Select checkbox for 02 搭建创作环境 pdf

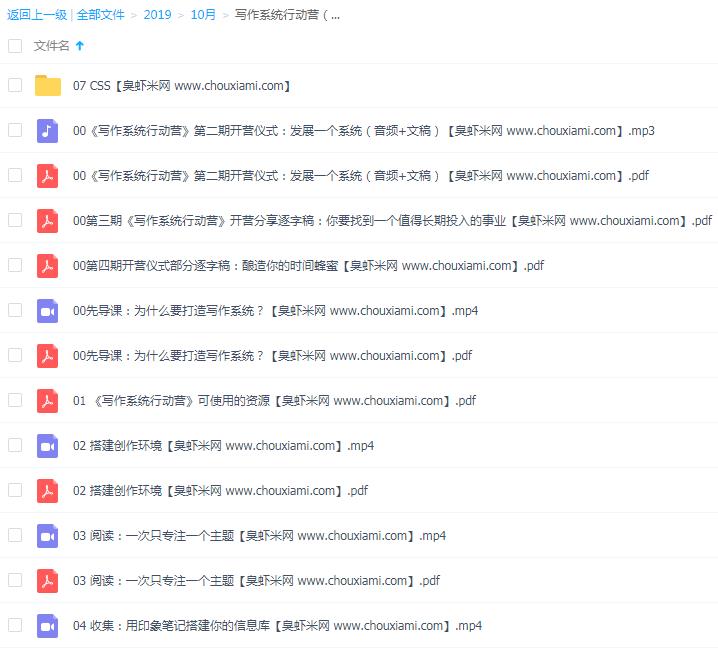[x=15, y=491]
